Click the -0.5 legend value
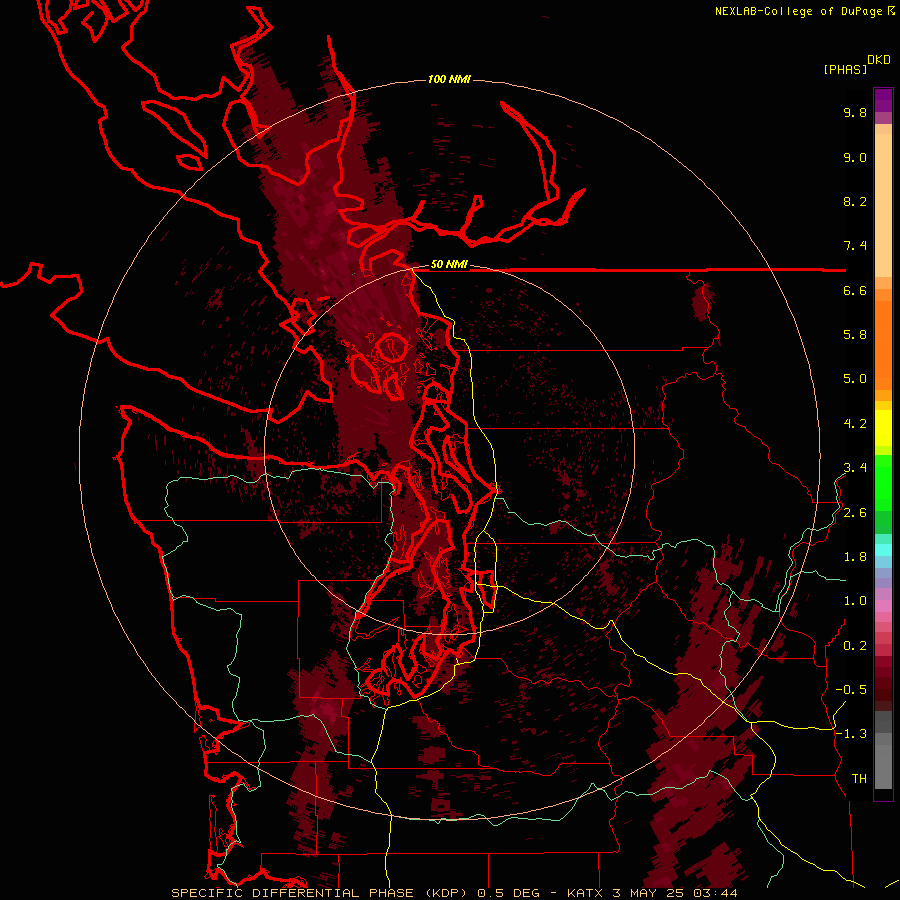Image resolution: width=900 pixels, height=900 pixels. click(851, 690)
